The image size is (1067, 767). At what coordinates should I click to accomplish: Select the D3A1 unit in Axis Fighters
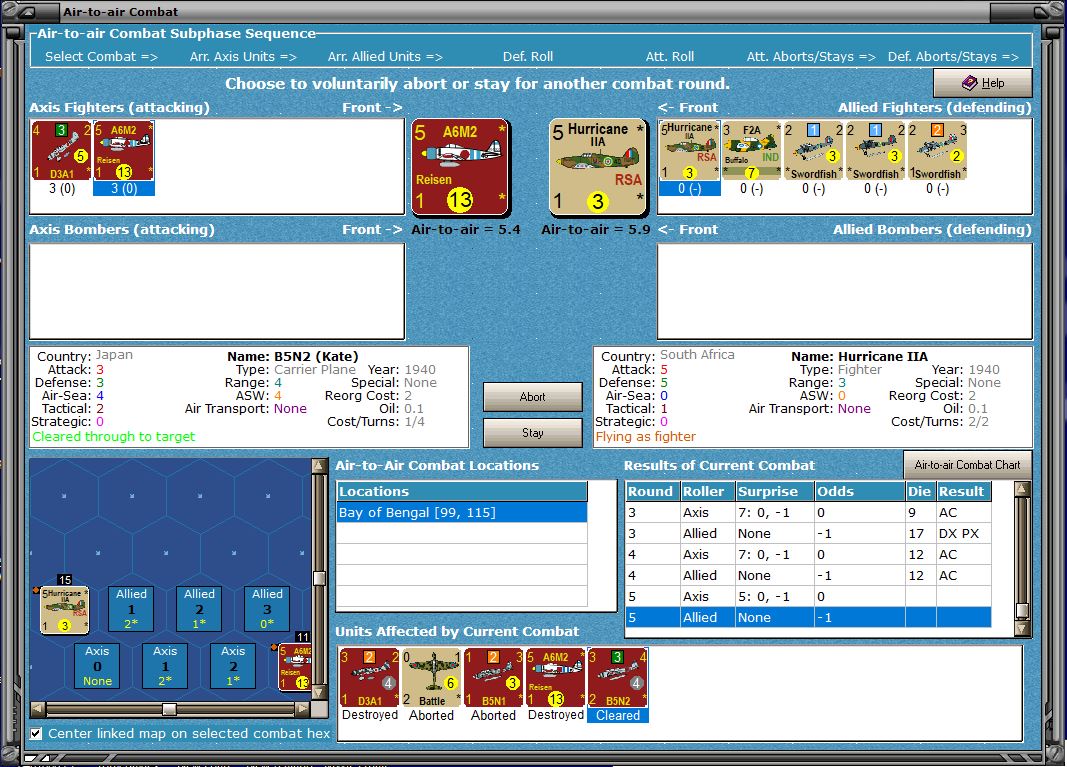[61, 150]
